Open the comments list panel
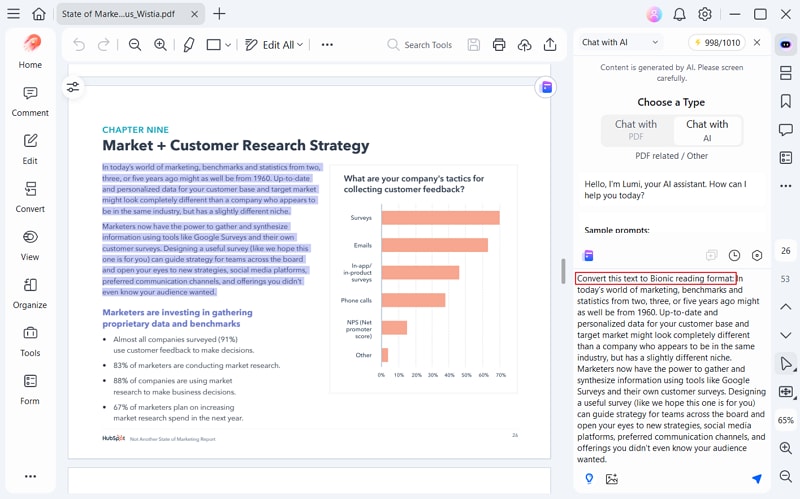The height and width of the screenshot is (499, 800). pyautogui.click(x=786, y=129)
